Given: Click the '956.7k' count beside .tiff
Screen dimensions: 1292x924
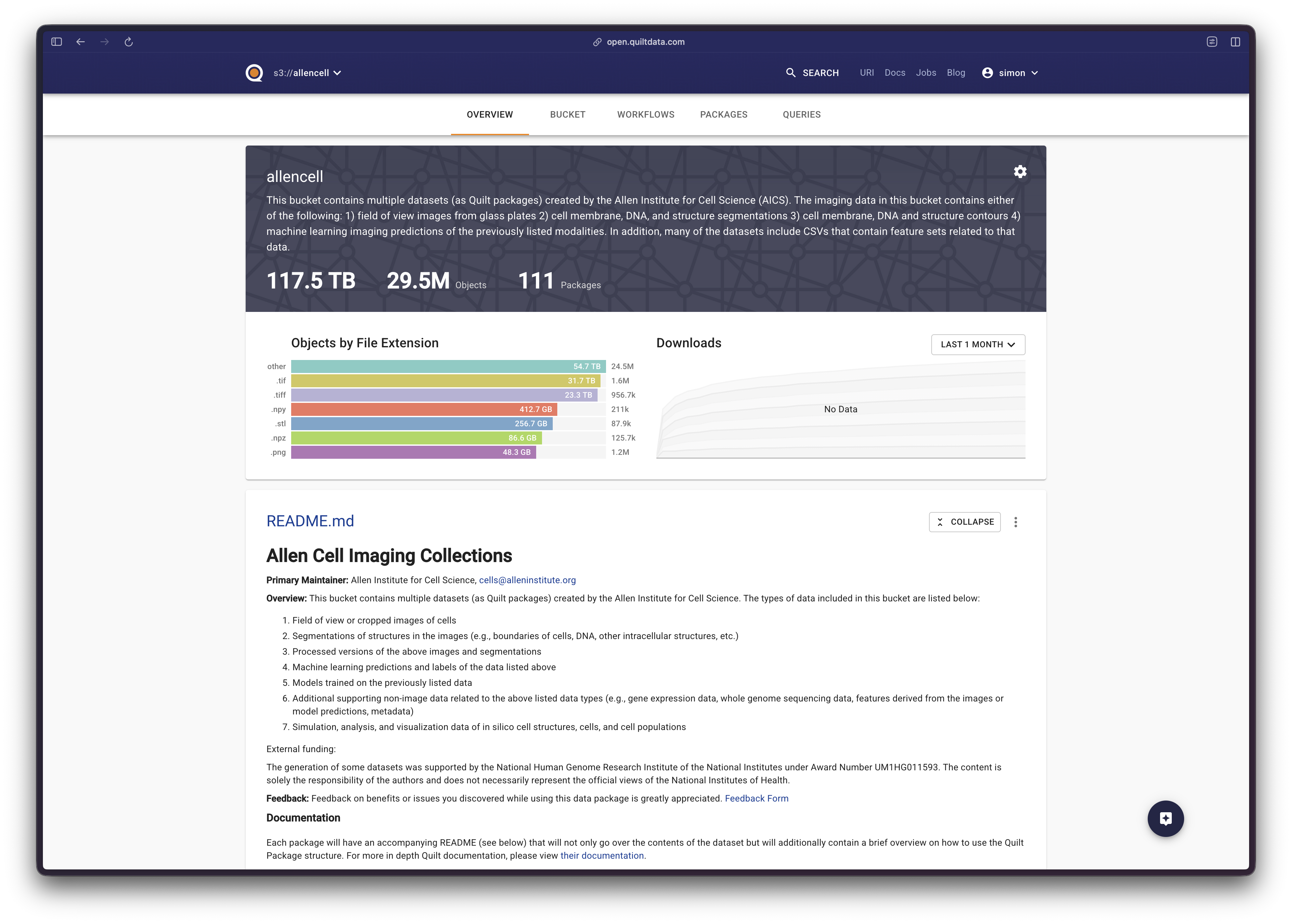Looking at the screenshot, I should pyautogui.click(x=623, y=395).
